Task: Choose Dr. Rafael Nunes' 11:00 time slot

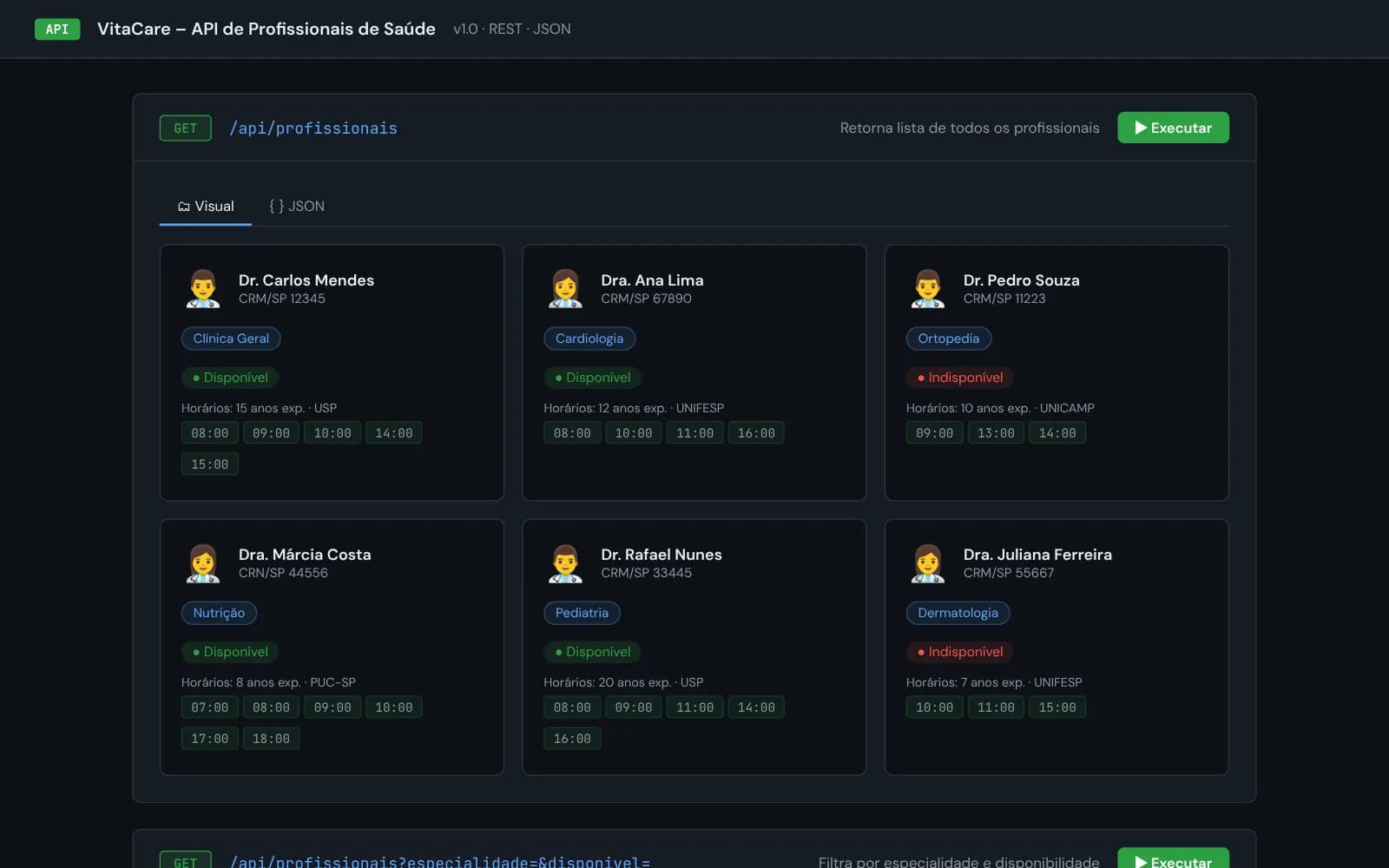Action: (695, 707)
